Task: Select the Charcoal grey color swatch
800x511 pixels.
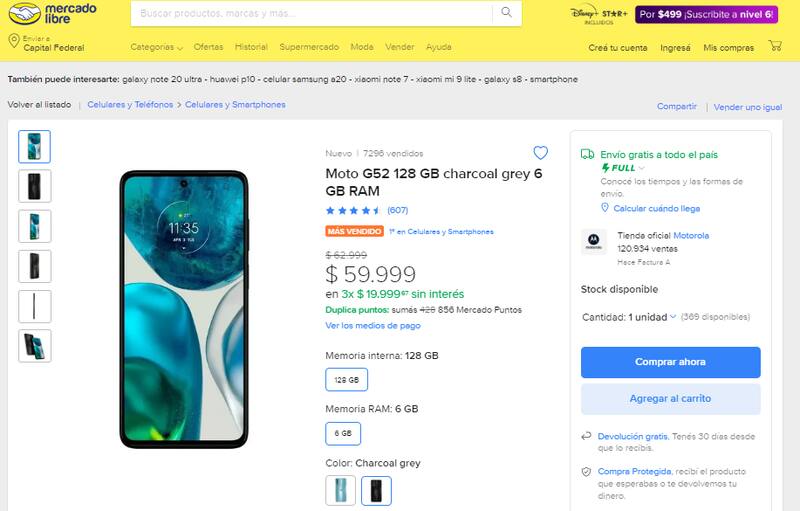Action: pos(376,490)
